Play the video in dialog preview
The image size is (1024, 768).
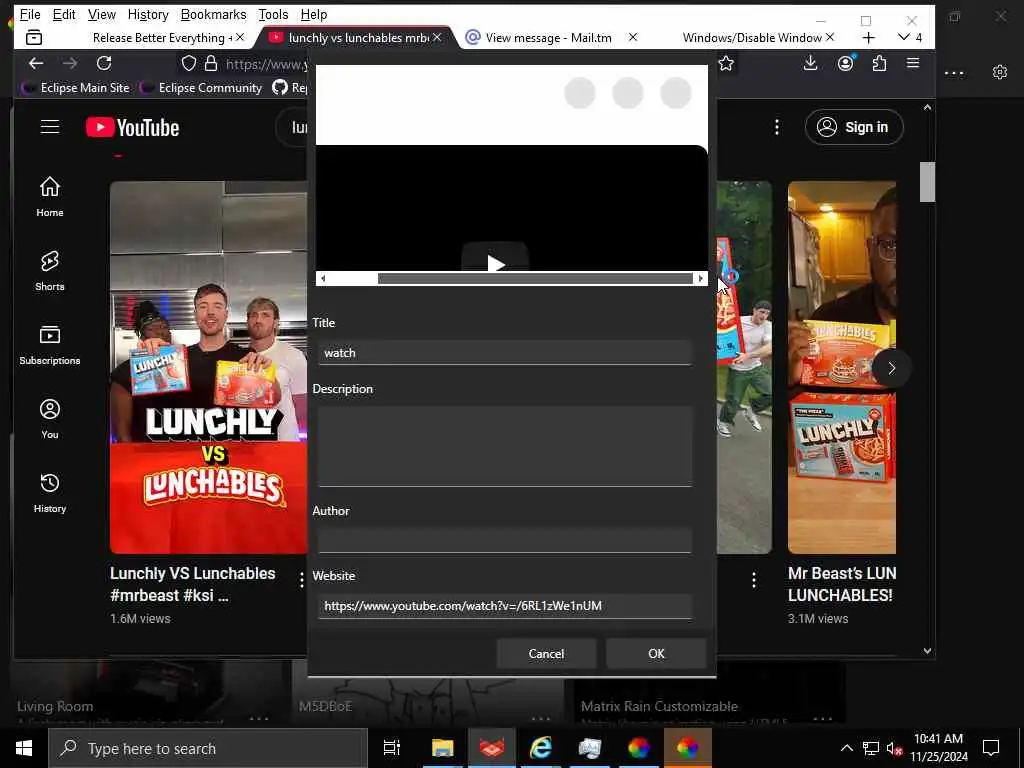click(x=495, y=261)
